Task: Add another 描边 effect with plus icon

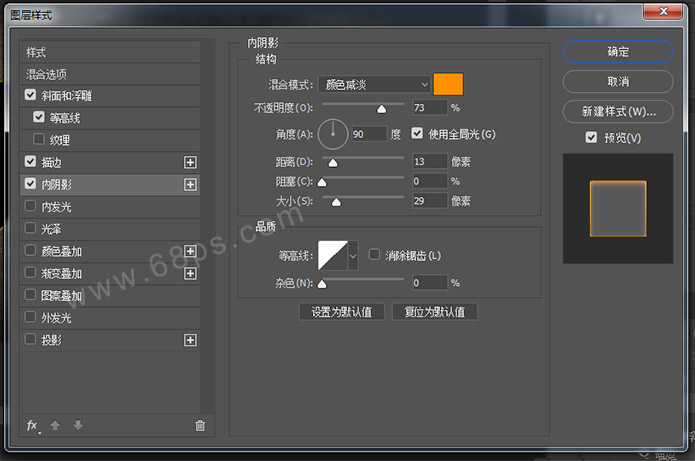Action: [x=190, y=162]
